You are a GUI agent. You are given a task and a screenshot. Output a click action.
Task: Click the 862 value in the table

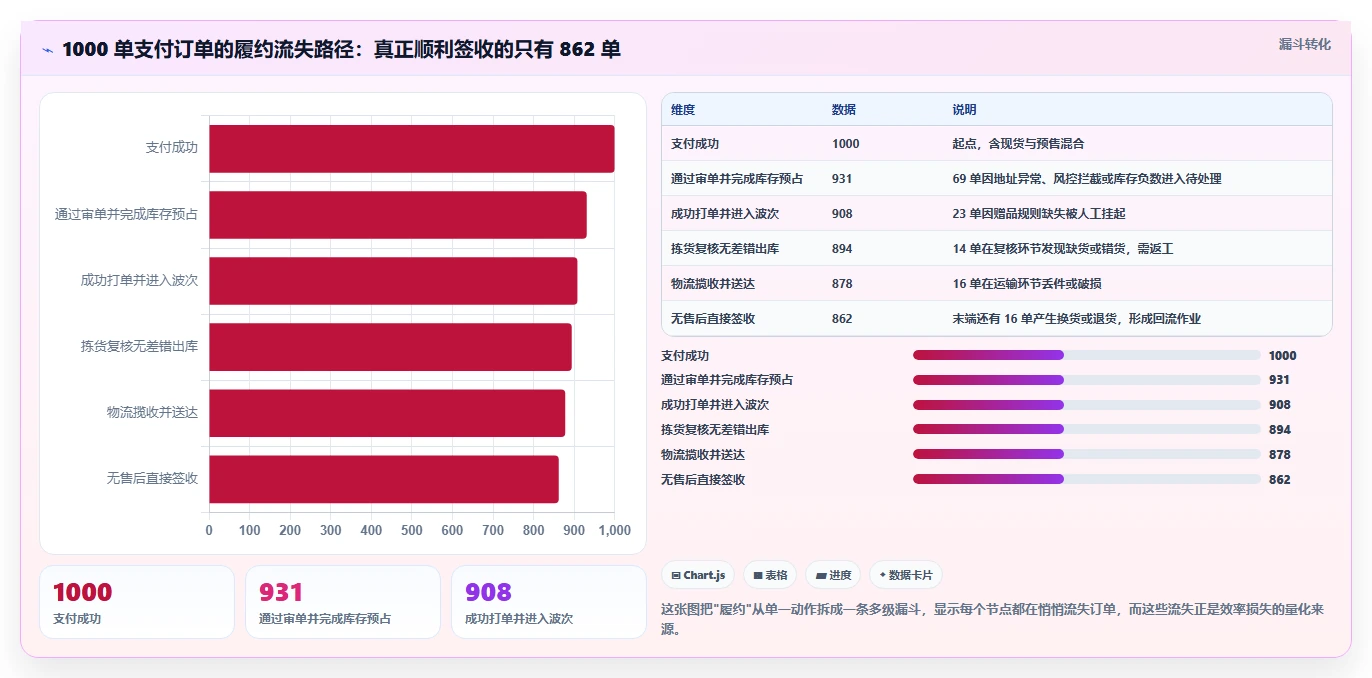coord(842,318)
